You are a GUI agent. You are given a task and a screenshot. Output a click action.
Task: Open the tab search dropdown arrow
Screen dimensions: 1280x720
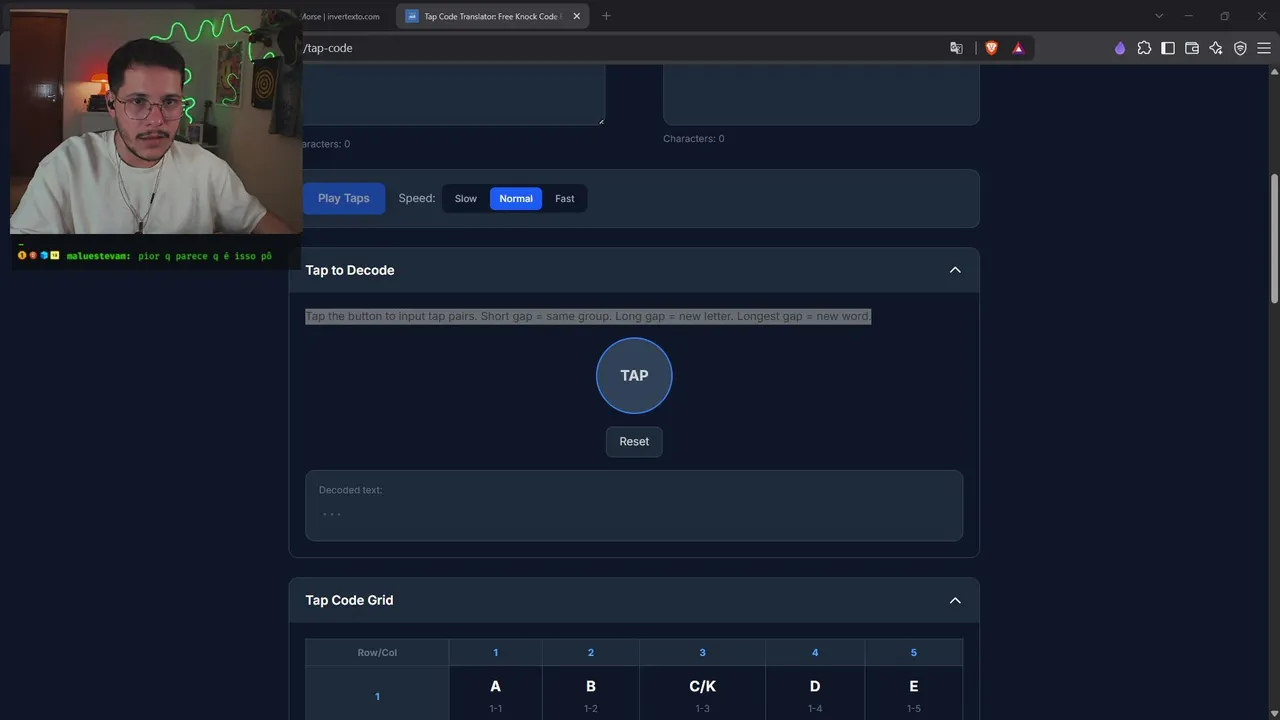point(1159,16)
